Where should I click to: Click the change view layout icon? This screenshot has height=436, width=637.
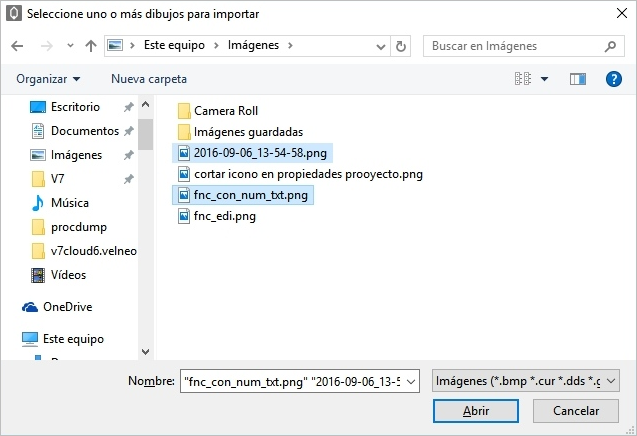pos(523,79)
